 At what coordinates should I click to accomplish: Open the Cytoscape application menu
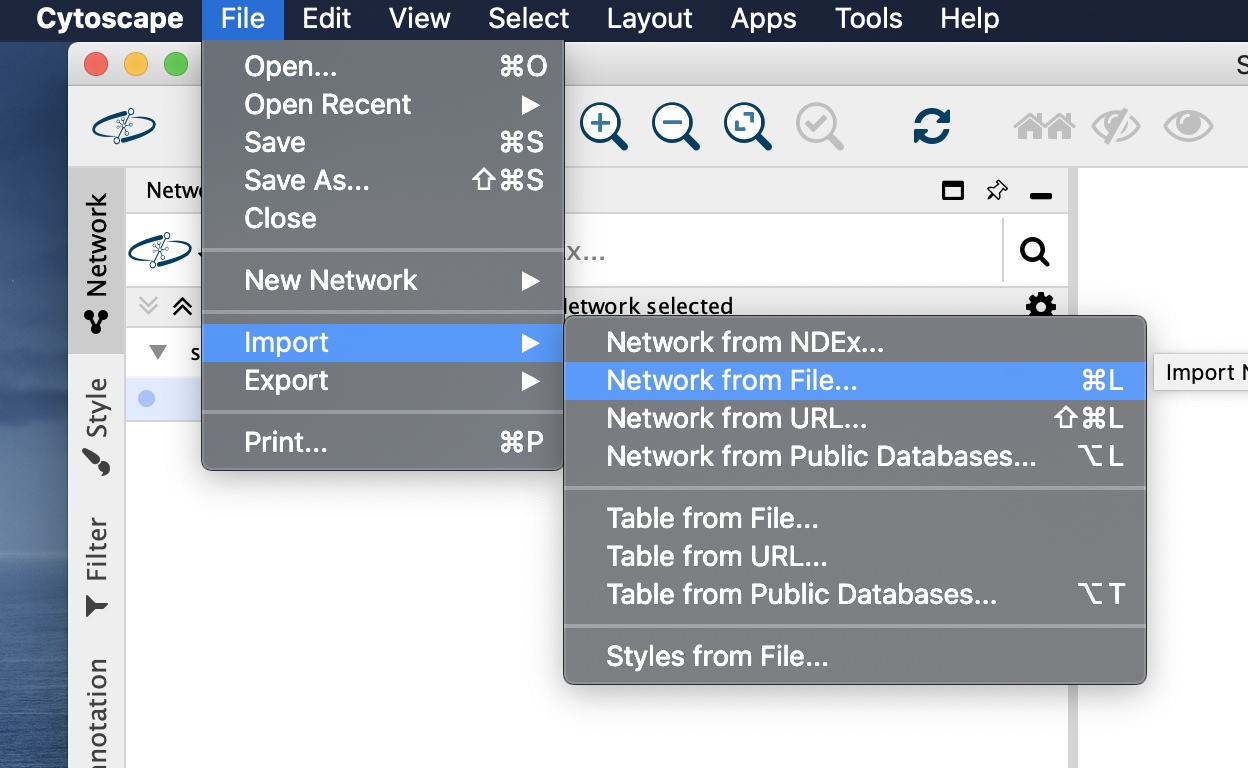pyautogui.click(x=110, y=19)
